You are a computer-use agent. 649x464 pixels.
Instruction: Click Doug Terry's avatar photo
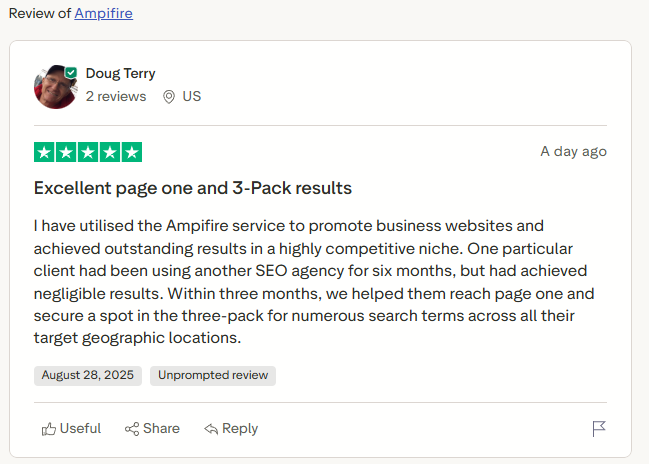pos(52,88)
